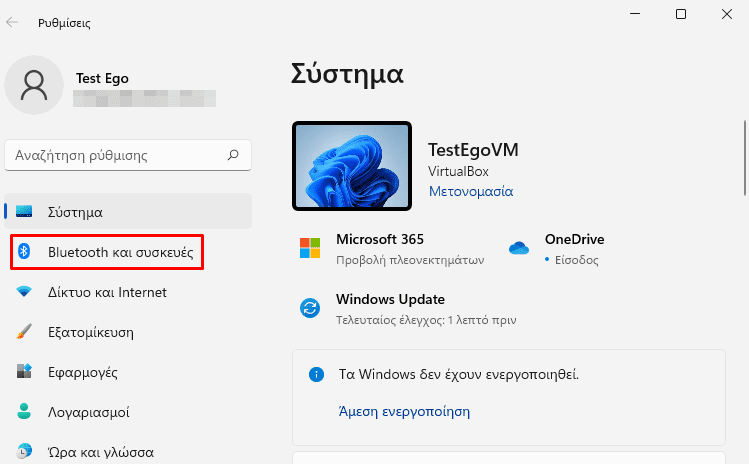
Task: Click the Test Ego account name
Action: tap(102, 78)
